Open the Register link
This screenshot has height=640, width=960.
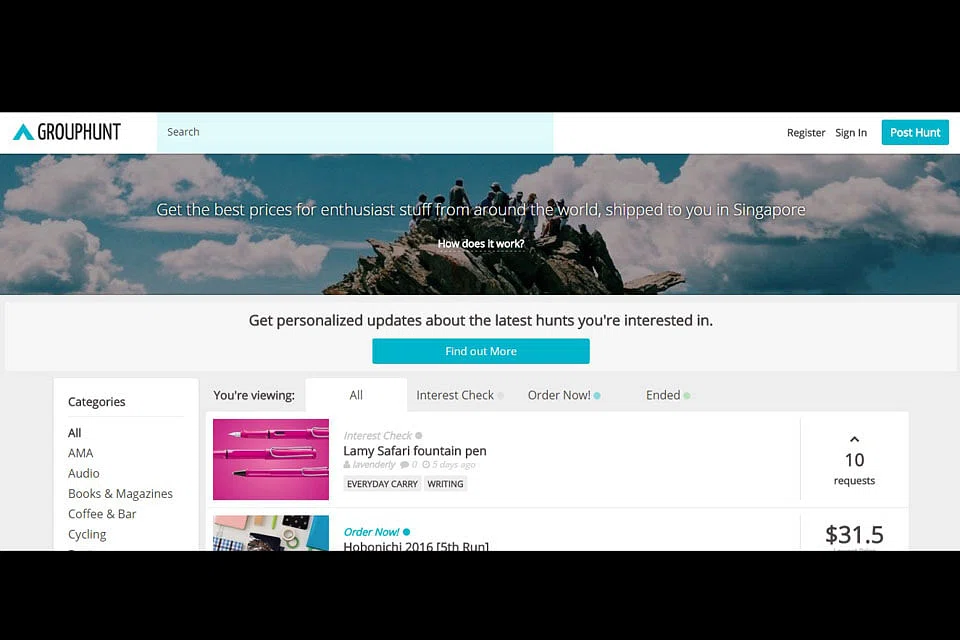tap(806, 133)
